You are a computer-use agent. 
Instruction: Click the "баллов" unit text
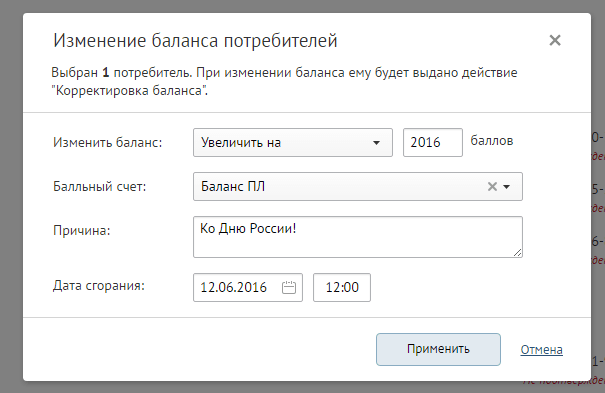(492, 141)
